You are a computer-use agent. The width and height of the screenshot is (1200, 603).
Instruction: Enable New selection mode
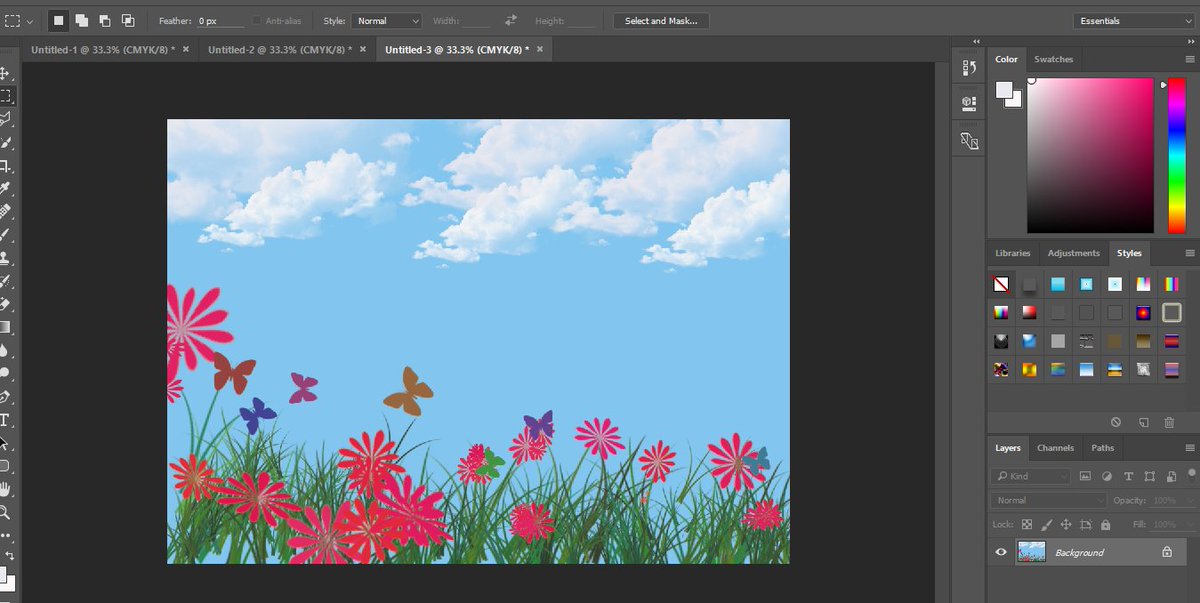(x=59, y=20)
